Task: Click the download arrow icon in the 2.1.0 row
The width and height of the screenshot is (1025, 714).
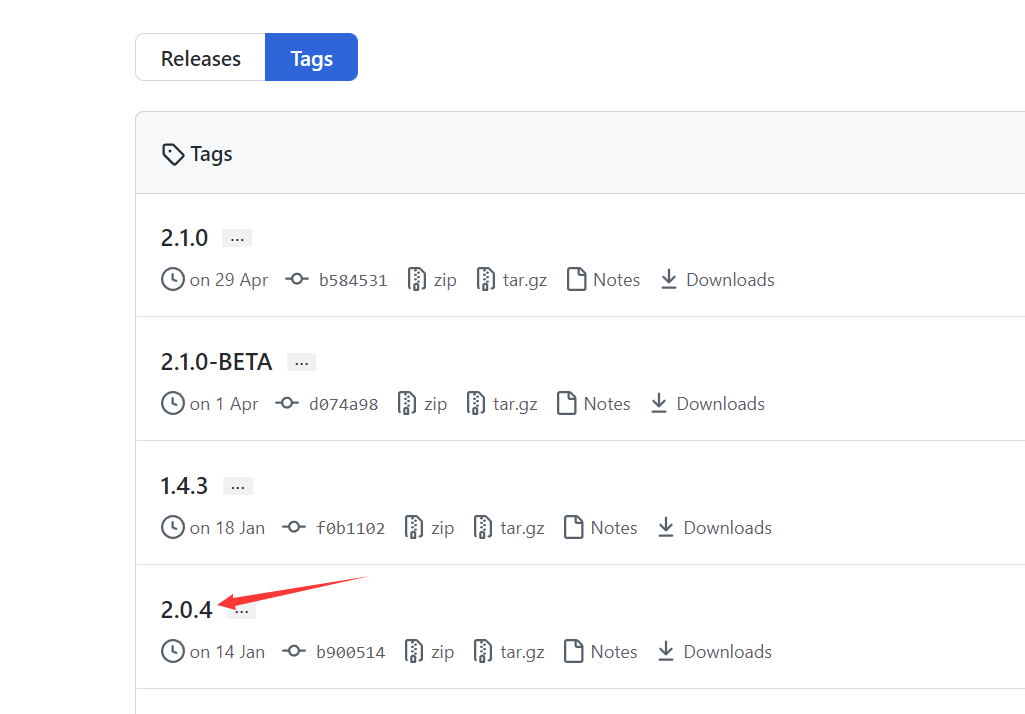Action: tap(668, 279)
